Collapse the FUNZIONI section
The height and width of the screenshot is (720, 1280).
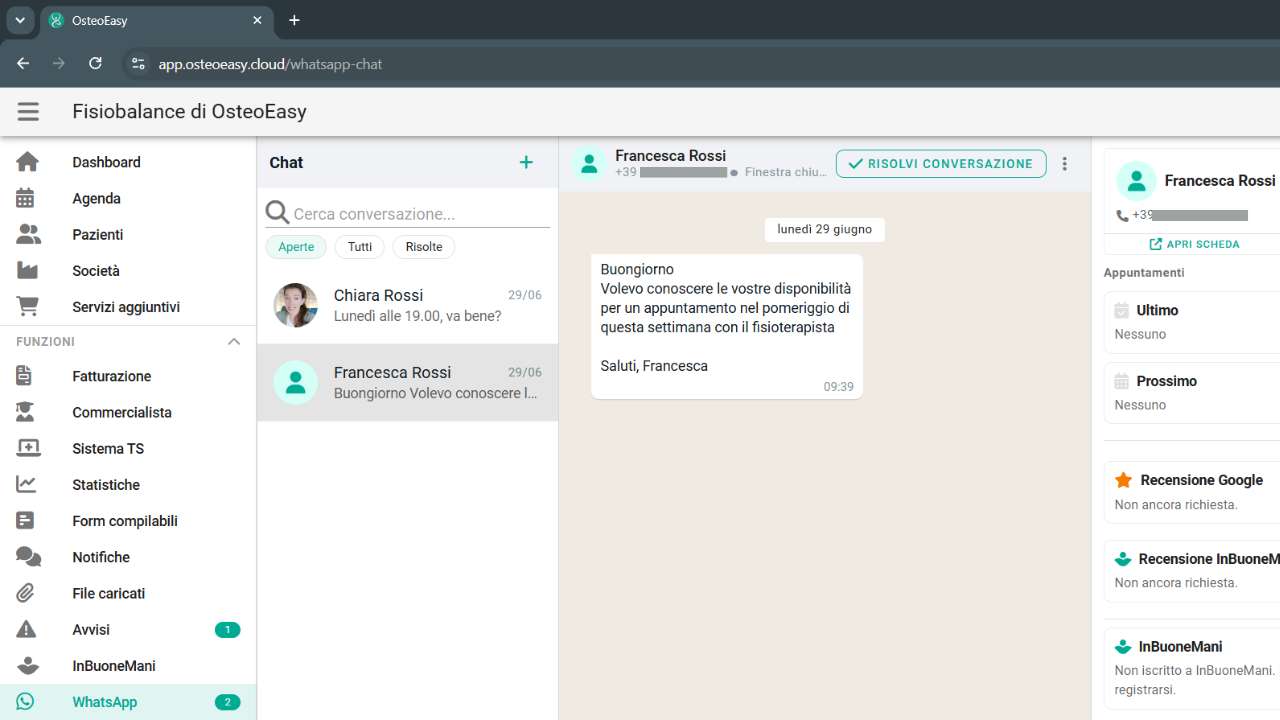(234, 341)
